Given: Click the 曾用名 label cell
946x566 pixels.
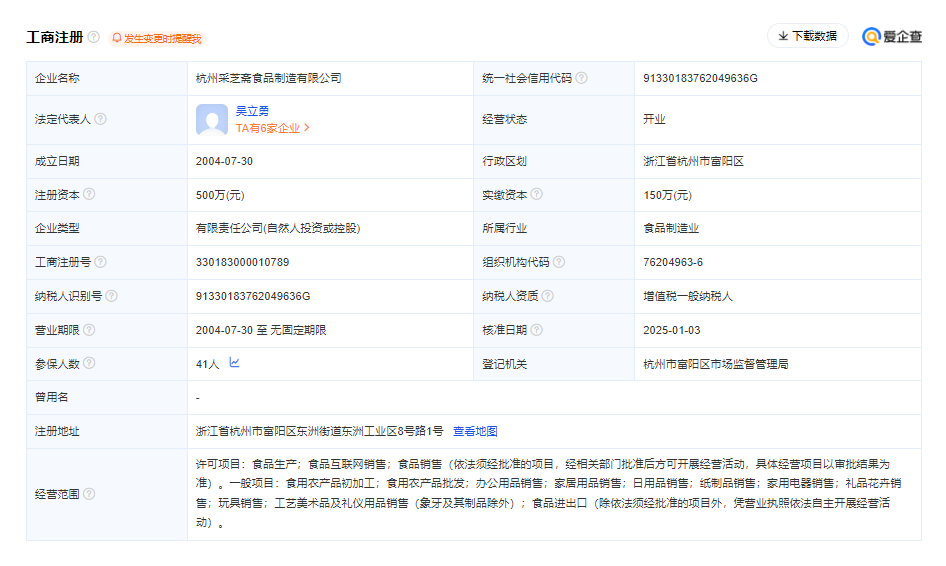Looking at the screenshot, I should (107, 398).
